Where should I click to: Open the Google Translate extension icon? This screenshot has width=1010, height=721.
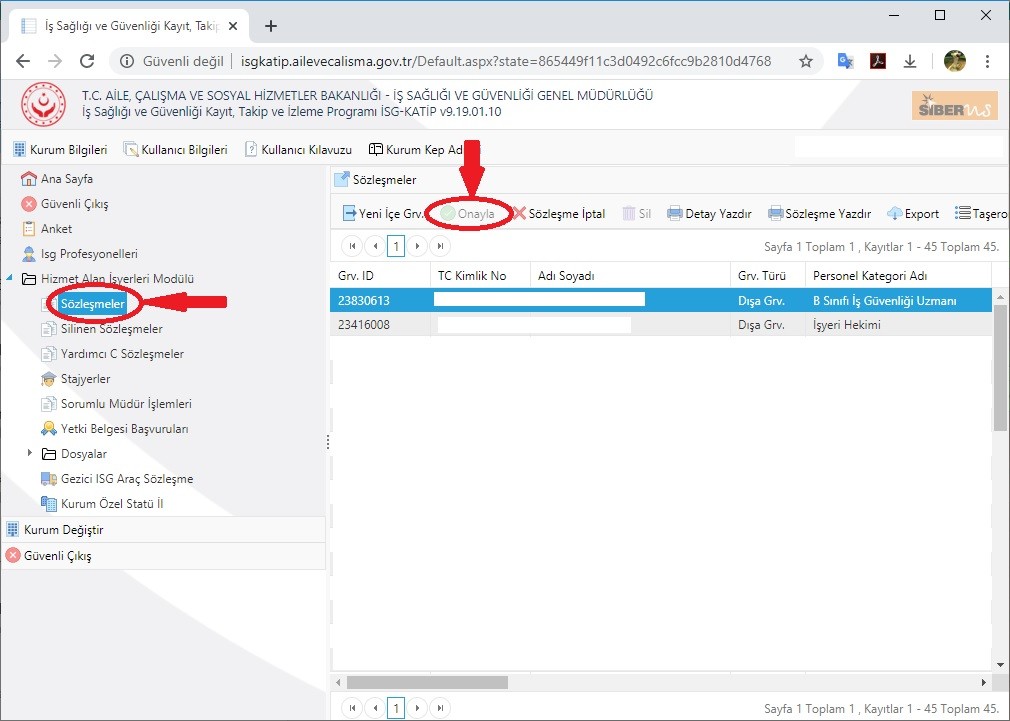tap(845, 61)
